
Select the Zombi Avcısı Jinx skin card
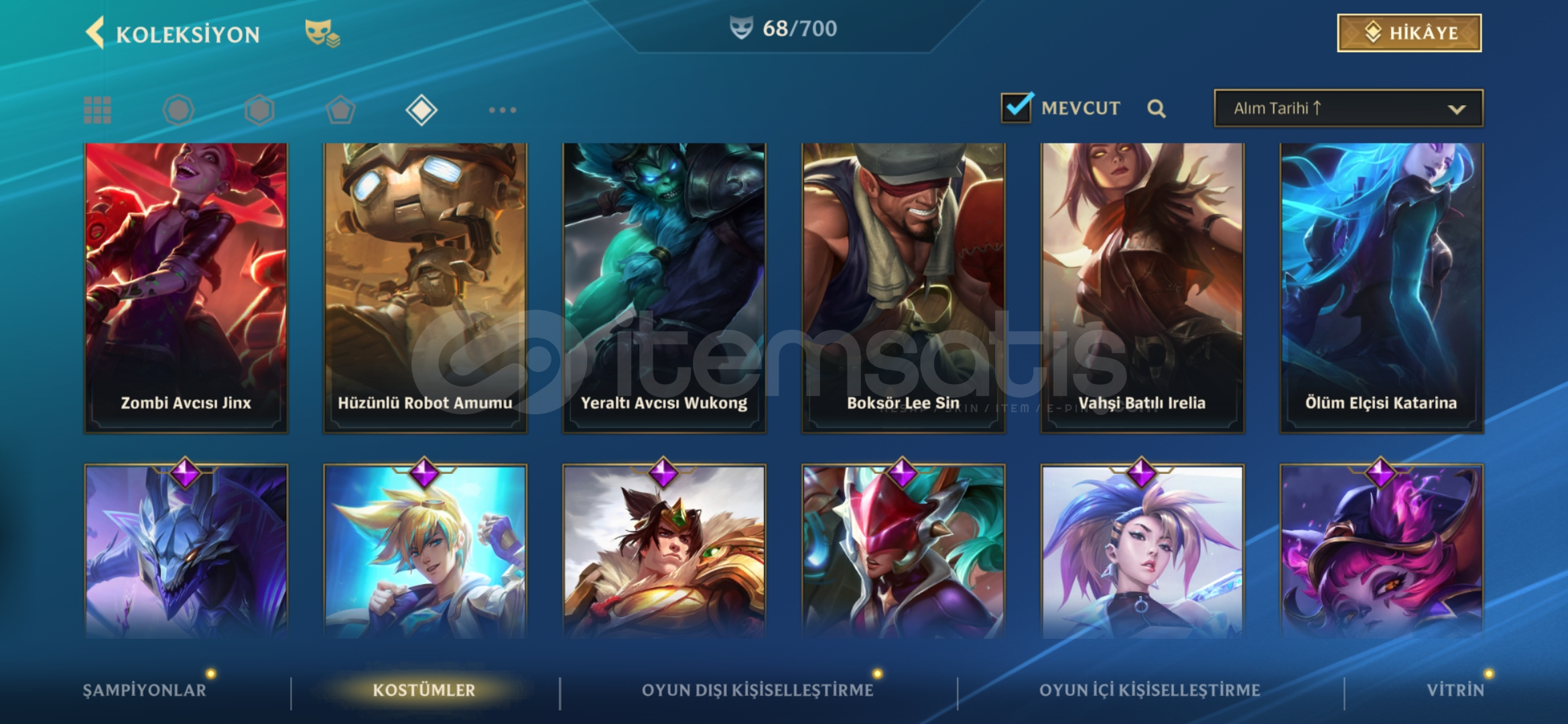186,288
